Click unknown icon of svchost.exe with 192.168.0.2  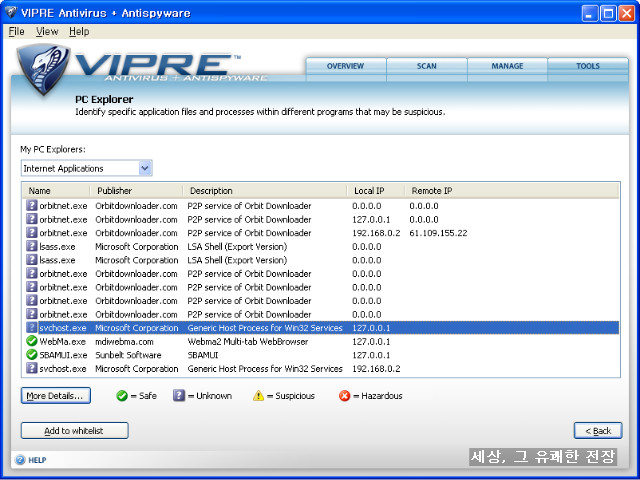tap(31, 368)
